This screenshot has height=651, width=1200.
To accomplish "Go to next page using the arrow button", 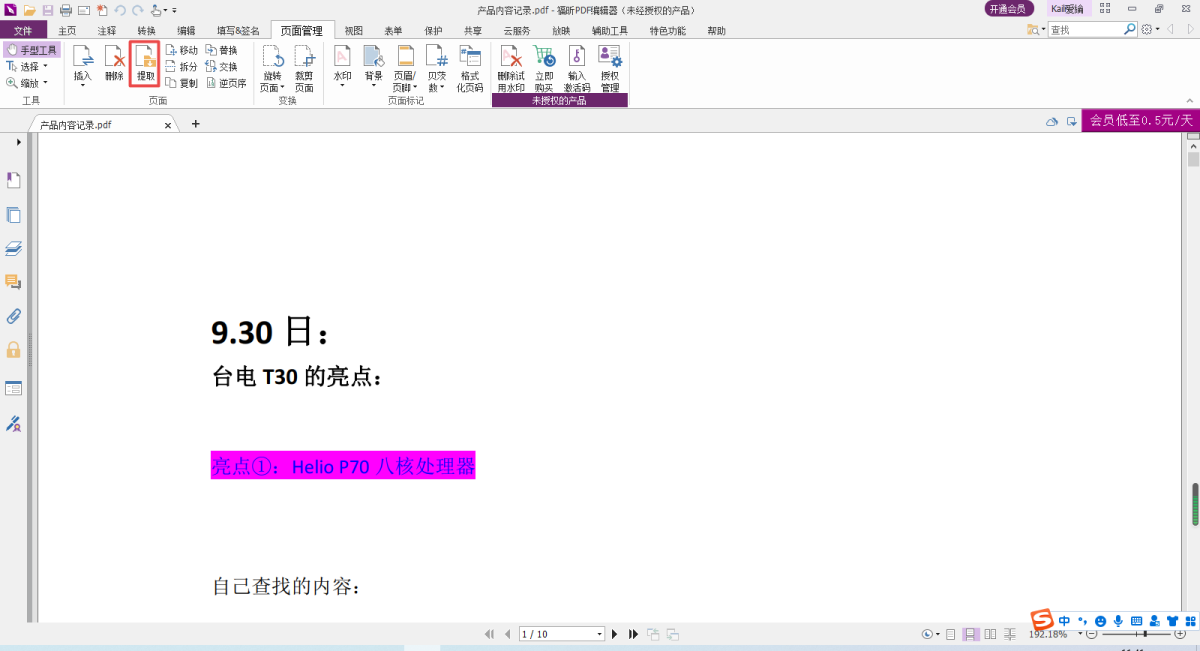I will click(x=615, y=634).
